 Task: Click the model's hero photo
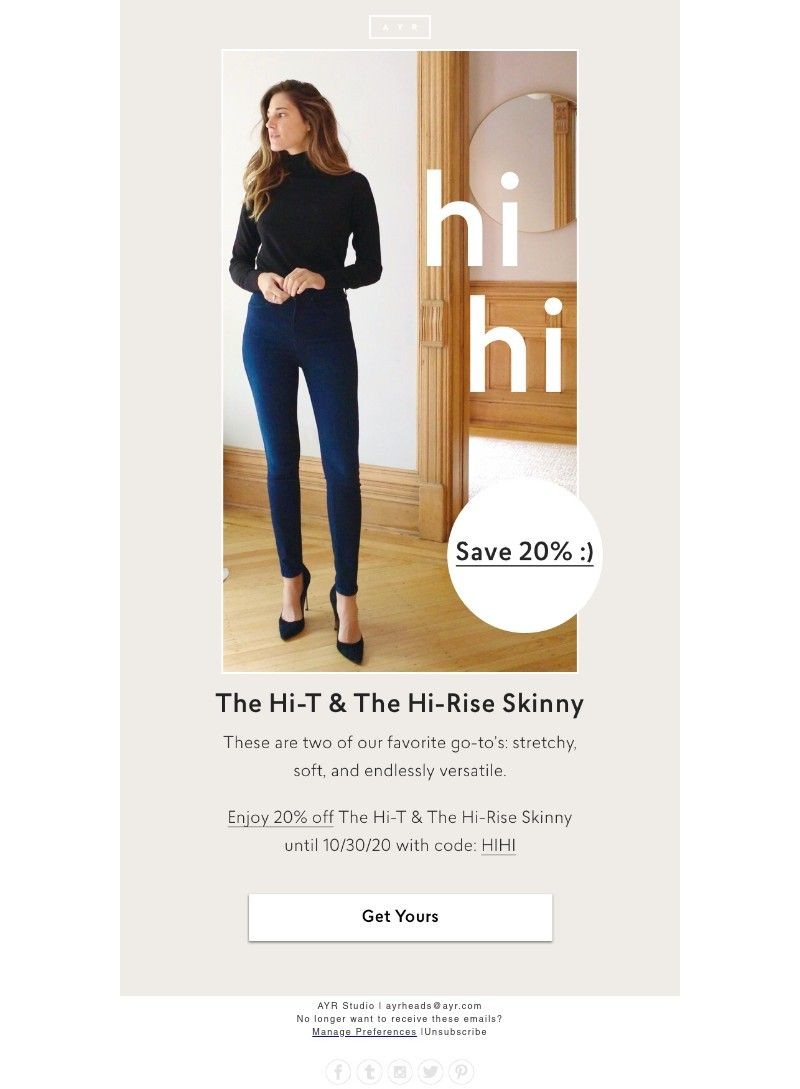399,361
